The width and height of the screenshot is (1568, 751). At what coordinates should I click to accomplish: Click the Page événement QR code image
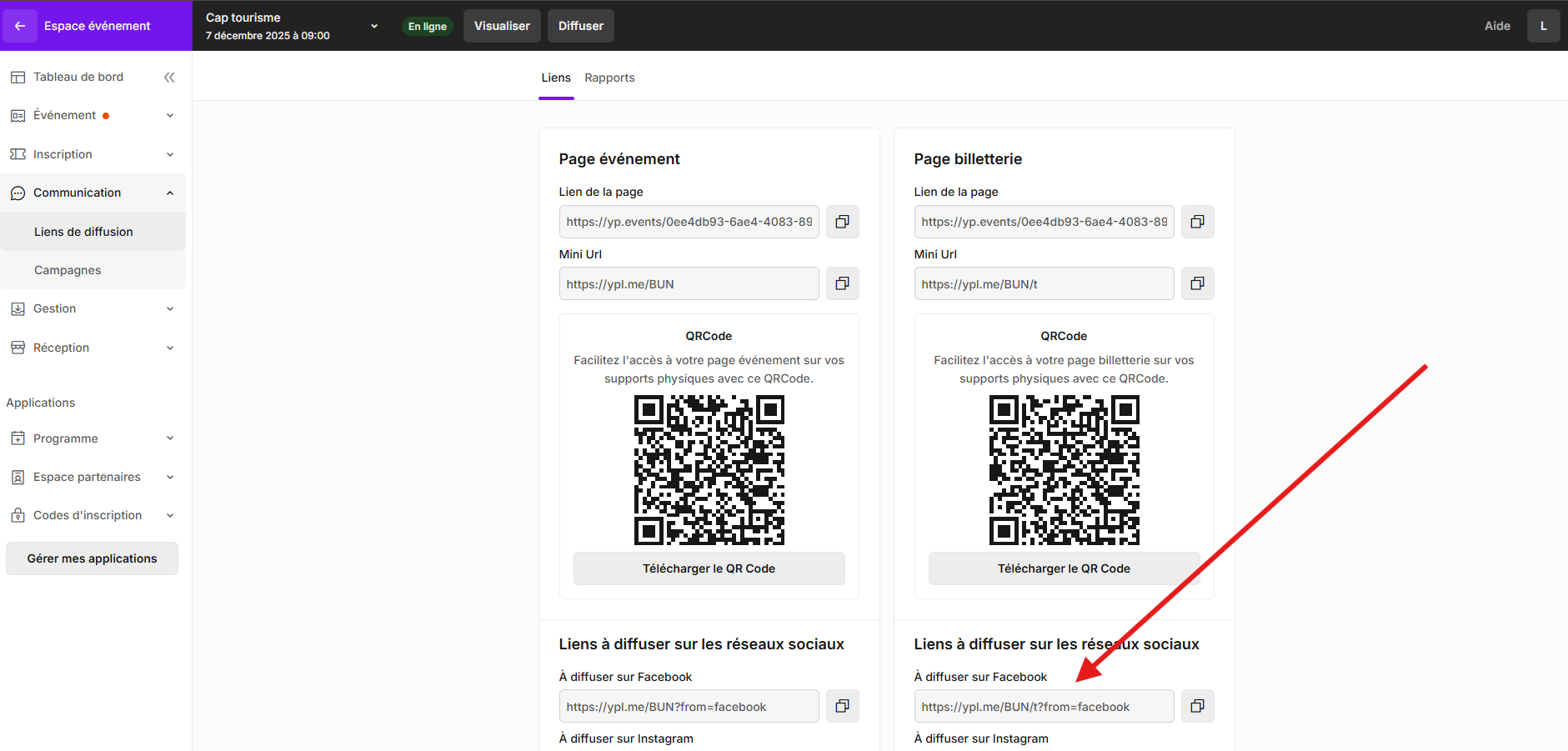(709, 470)
